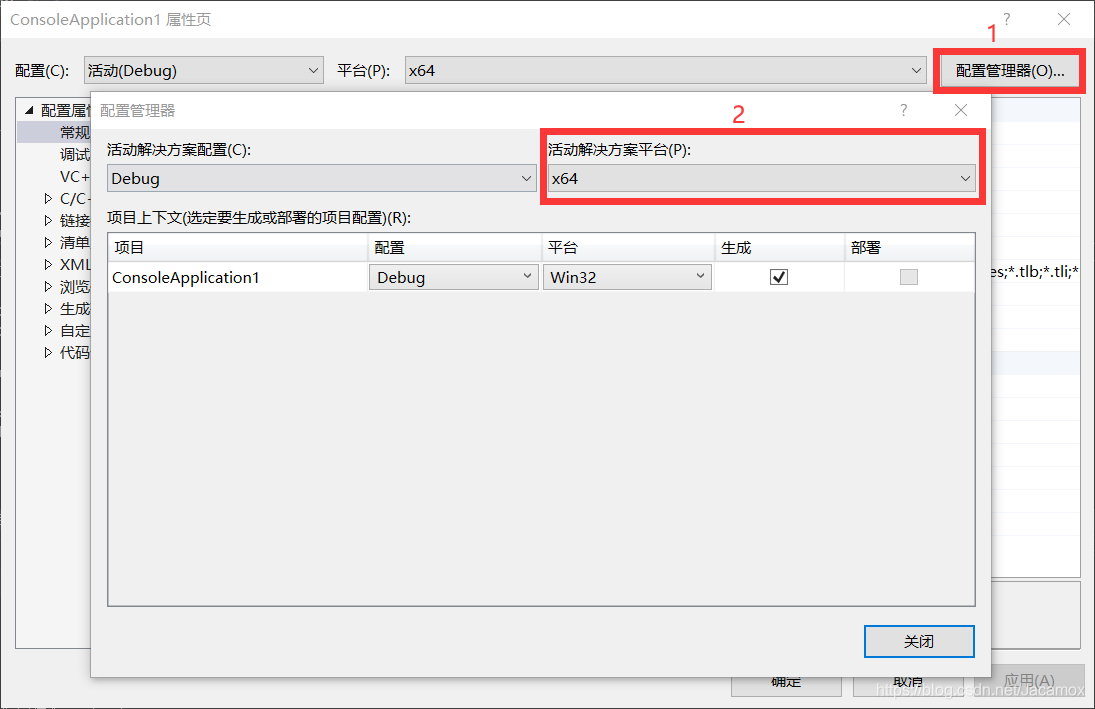Open the 配置管理器(O)... button in the property page
This screenshot has height=709, width=1095.
click(x=1009, y=71)
